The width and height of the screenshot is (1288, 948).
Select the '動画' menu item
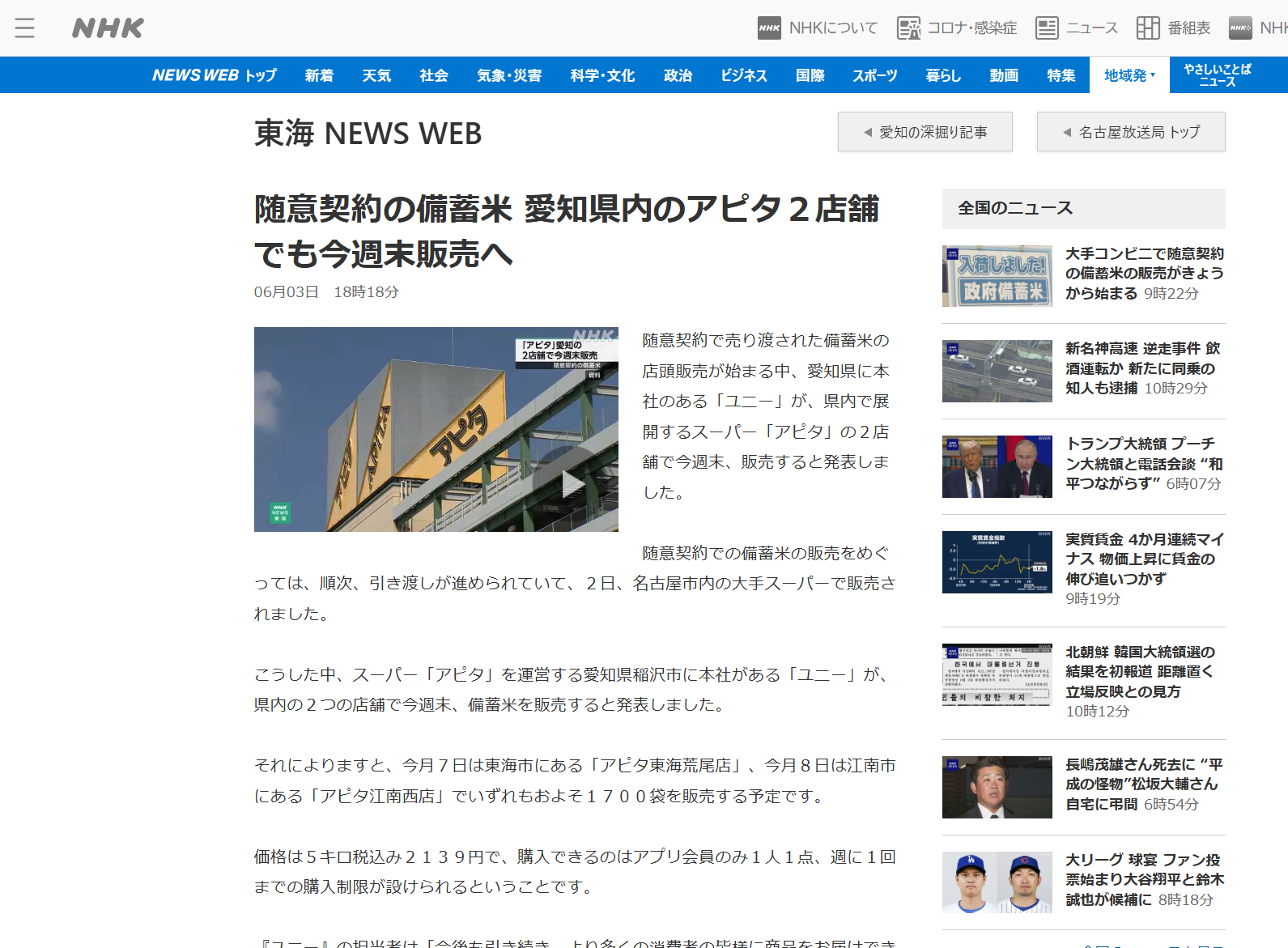click(x=1004, y=75)
